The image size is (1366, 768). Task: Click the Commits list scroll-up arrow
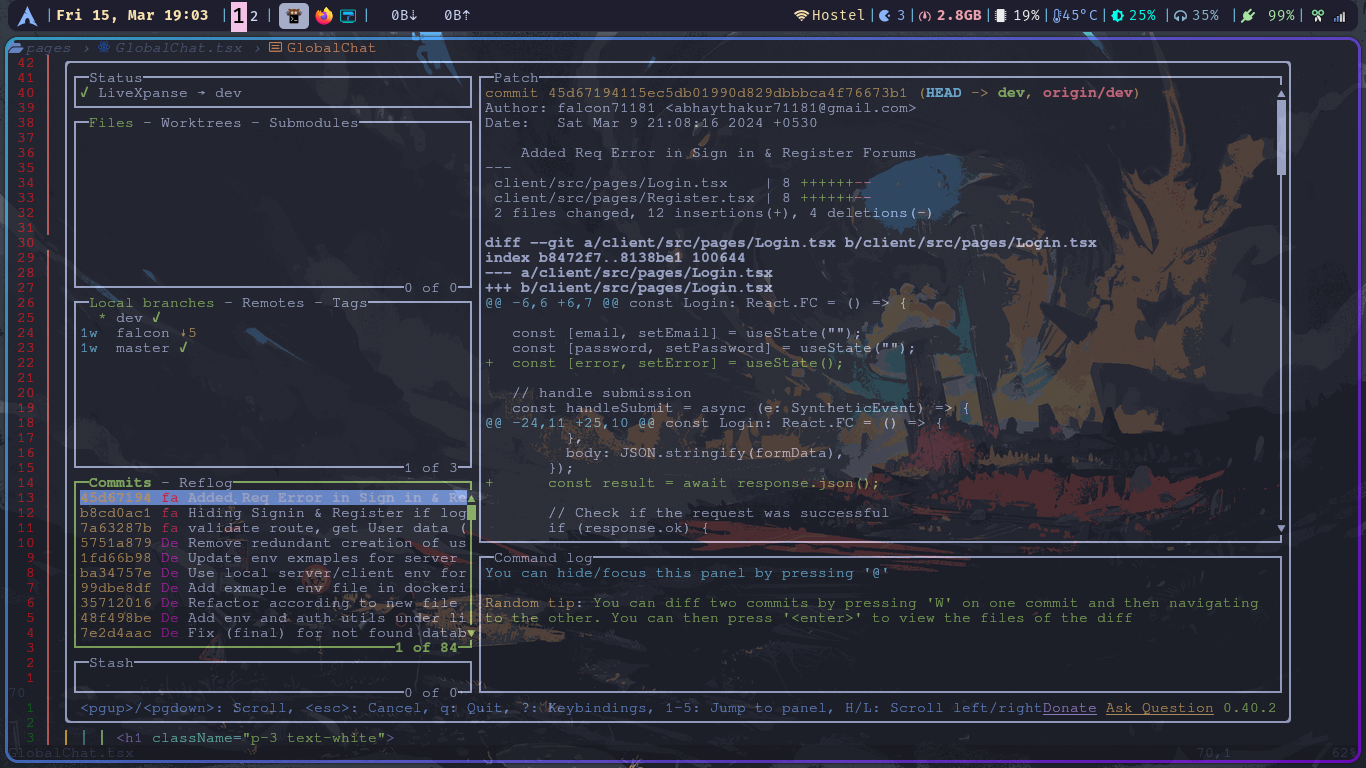471,498
